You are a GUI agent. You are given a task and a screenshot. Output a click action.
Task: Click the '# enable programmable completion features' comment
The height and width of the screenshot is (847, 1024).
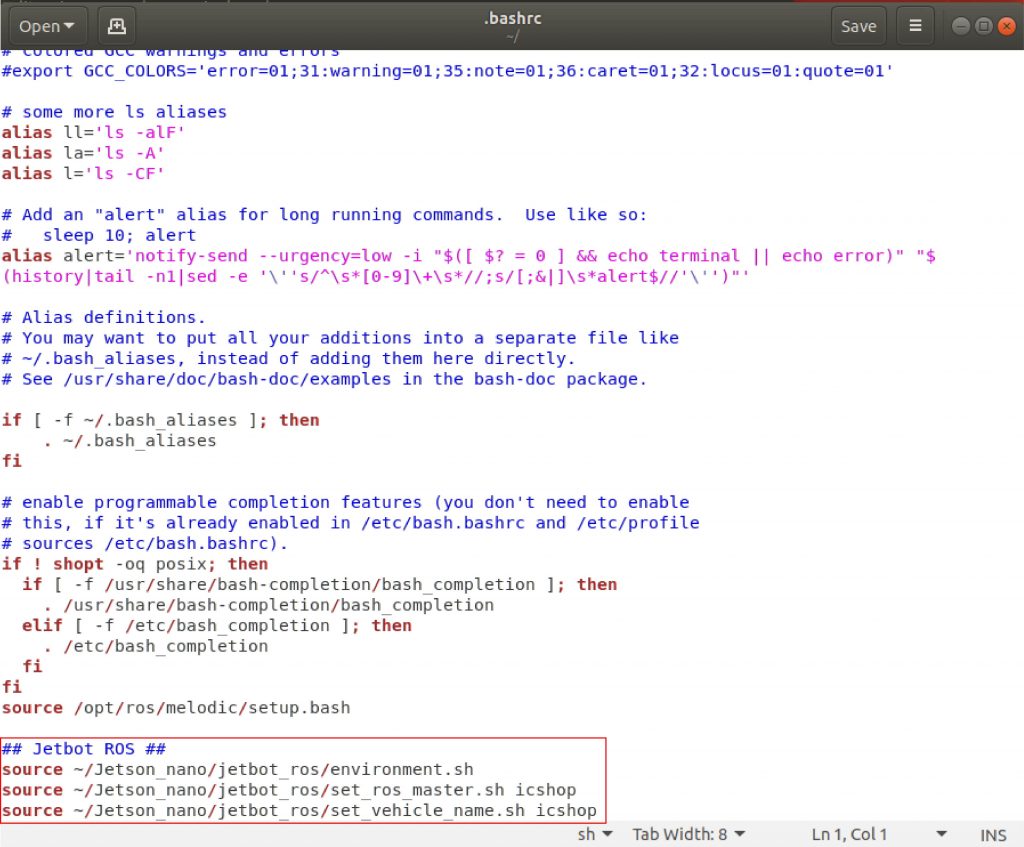(345, 502)
